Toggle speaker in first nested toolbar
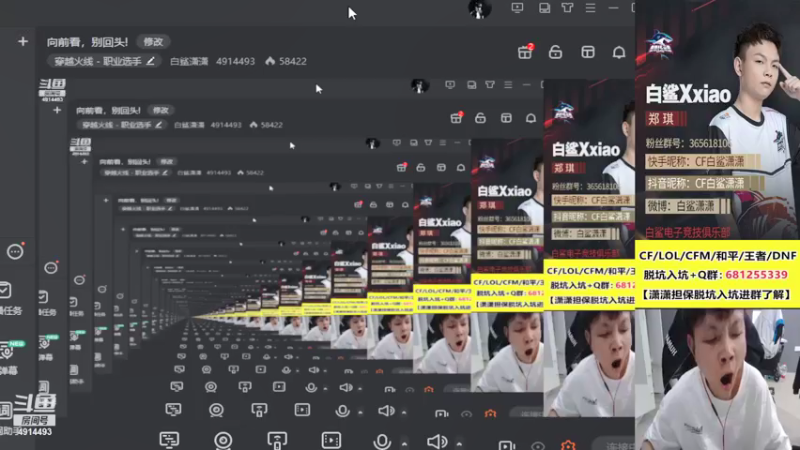800x450 pixels. [386, 411]
